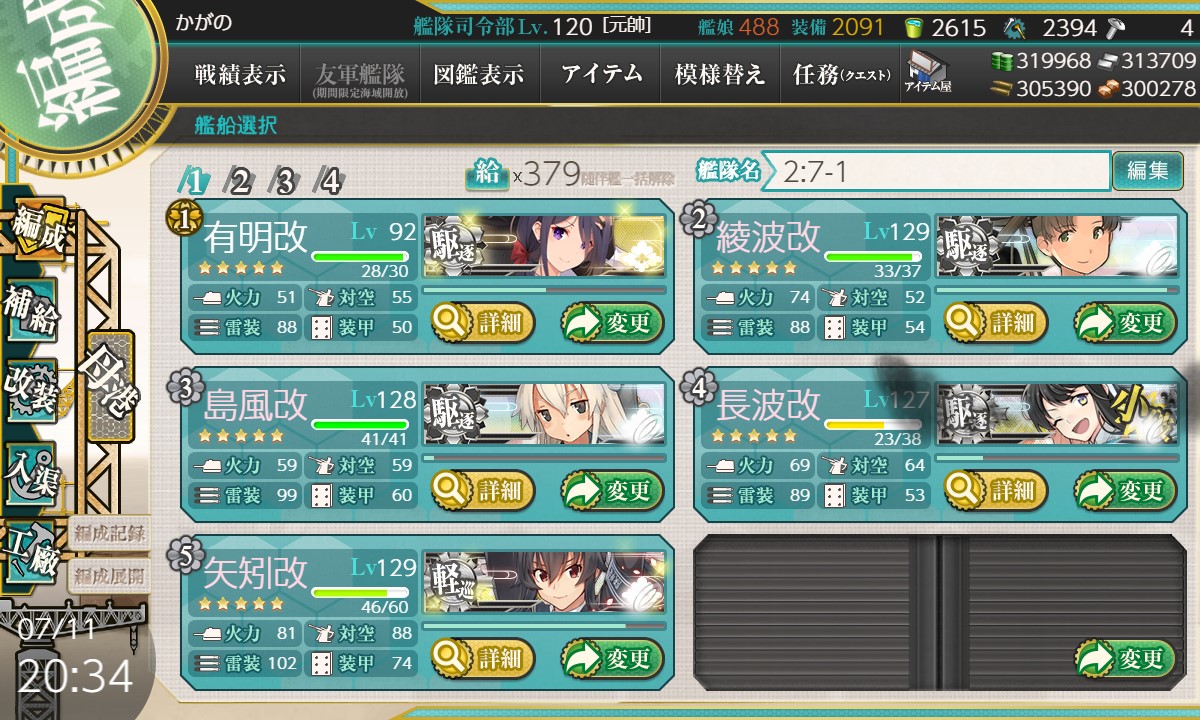This screenshot has width=1200, height=720.
Task: Open the 戦績表示 menu item
Action: point(240,74)
